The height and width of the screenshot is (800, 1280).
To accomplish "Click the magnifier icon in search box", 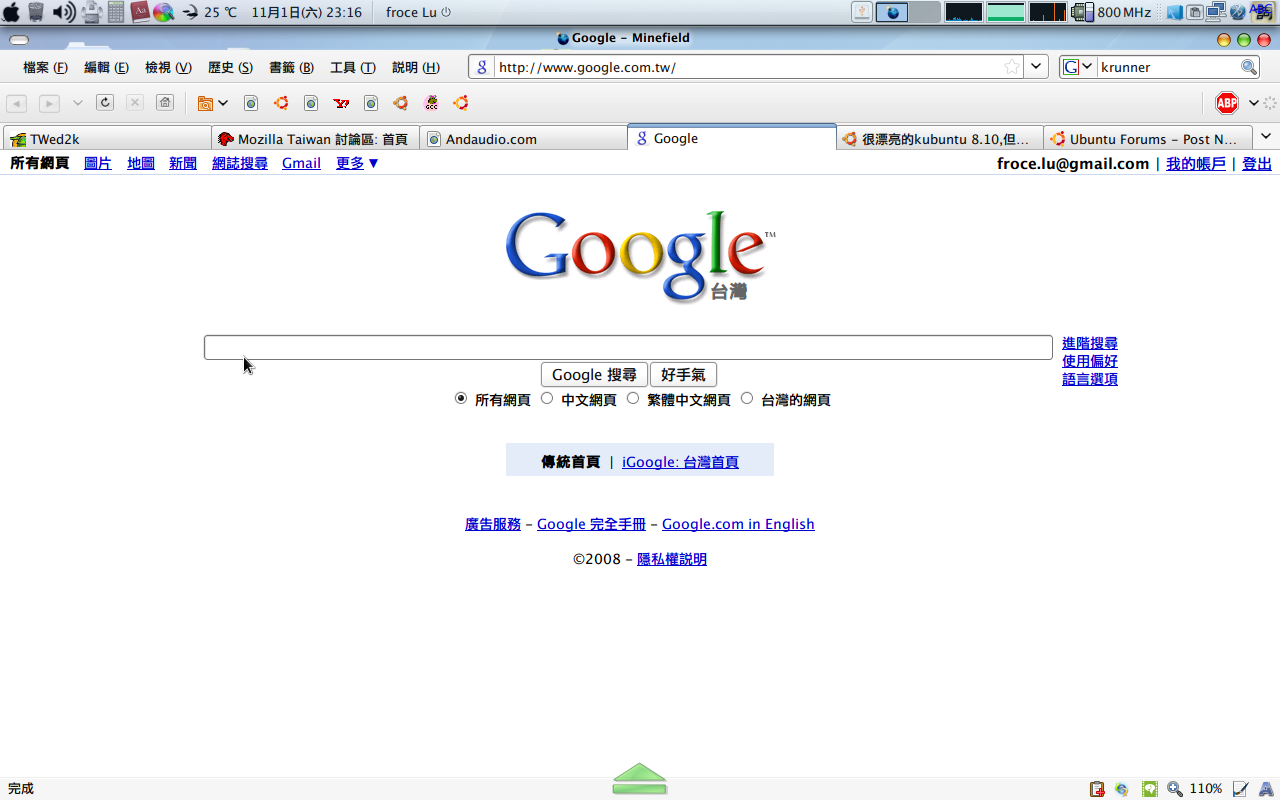I will pyautogui.click(x=1249, y=67).
